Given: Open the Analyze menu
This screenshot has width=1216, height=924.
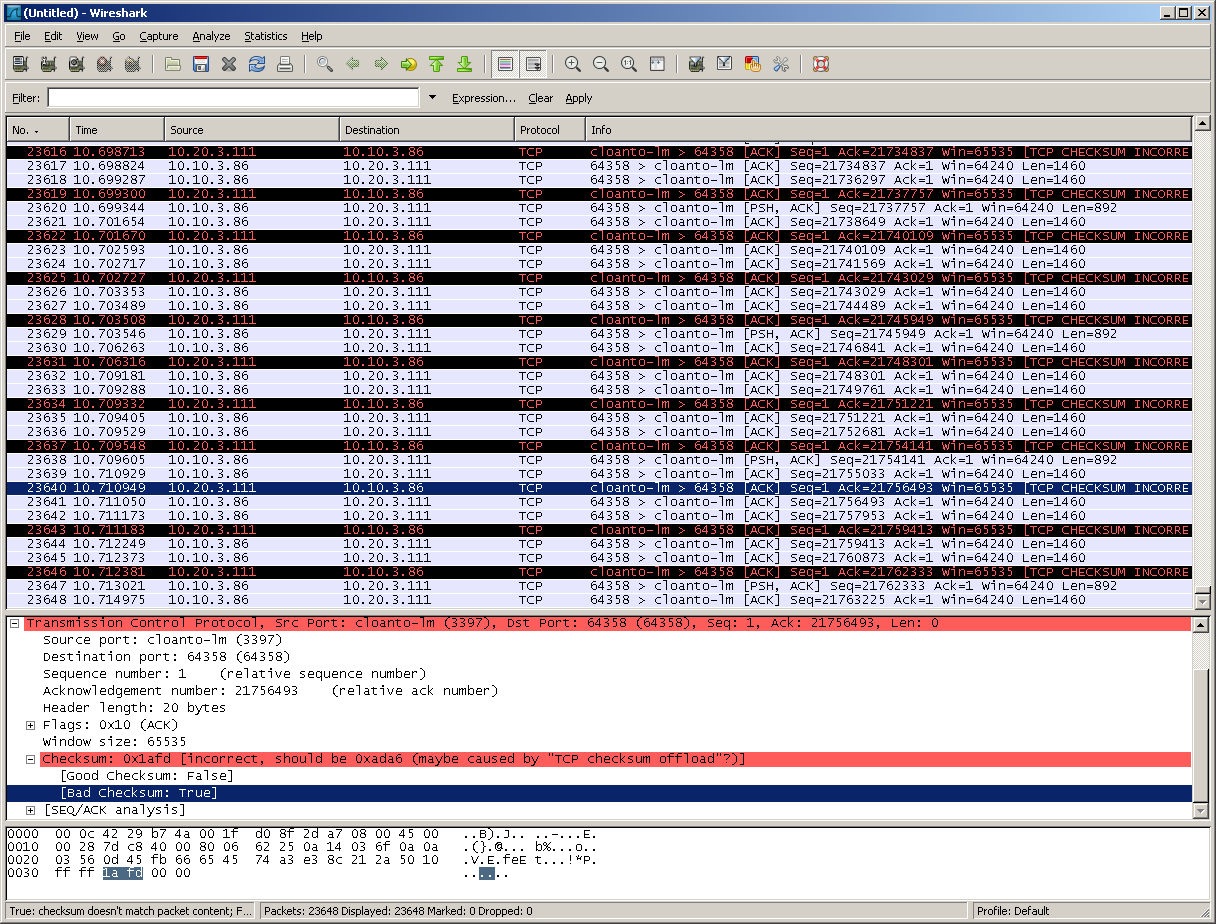Looking at the screenshot, I should click(x=211, y=36).
